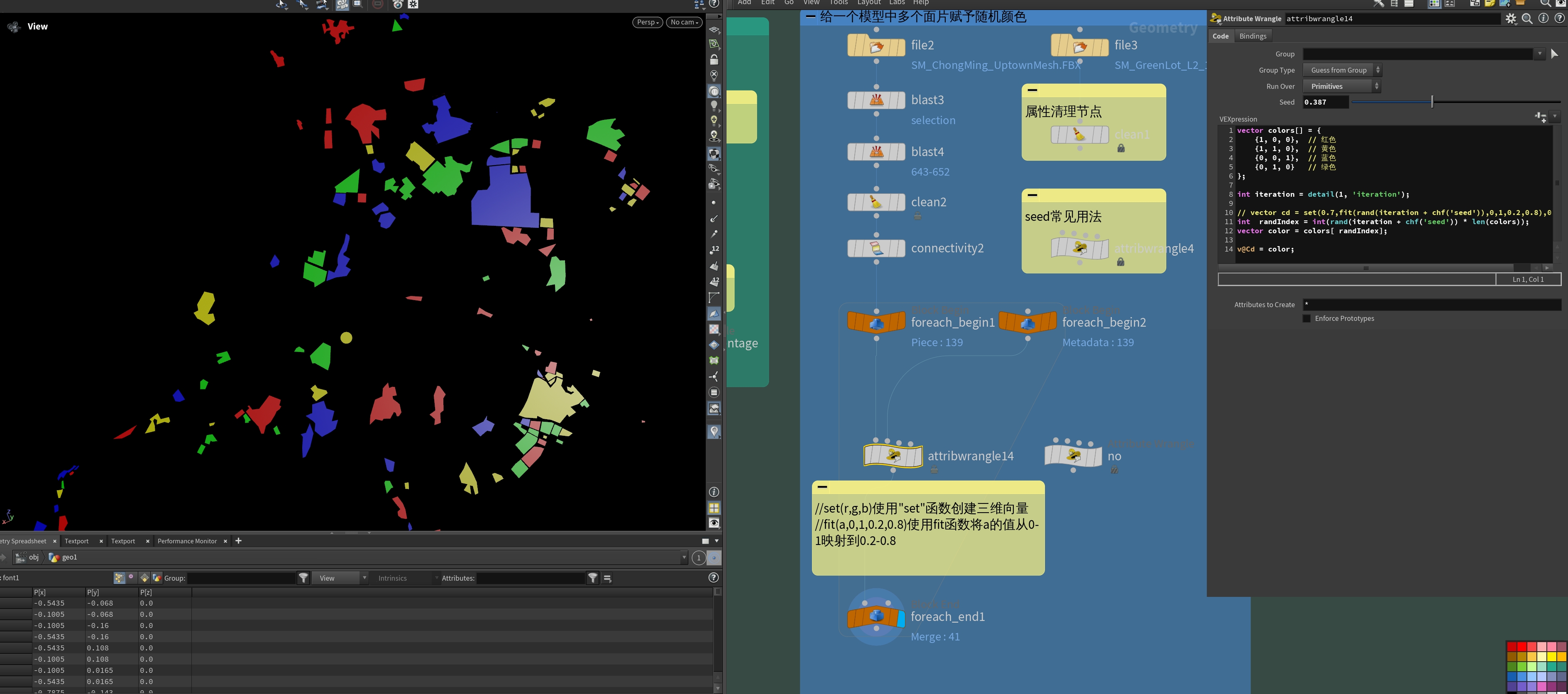The width and height of the screenshot is (1568, 694).
Task: Open the Run Over dropdown
Action: (1342, 86)
